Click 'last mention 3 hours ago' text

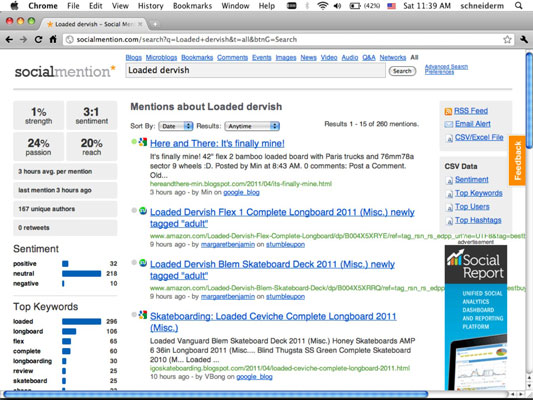click(55, 190)
